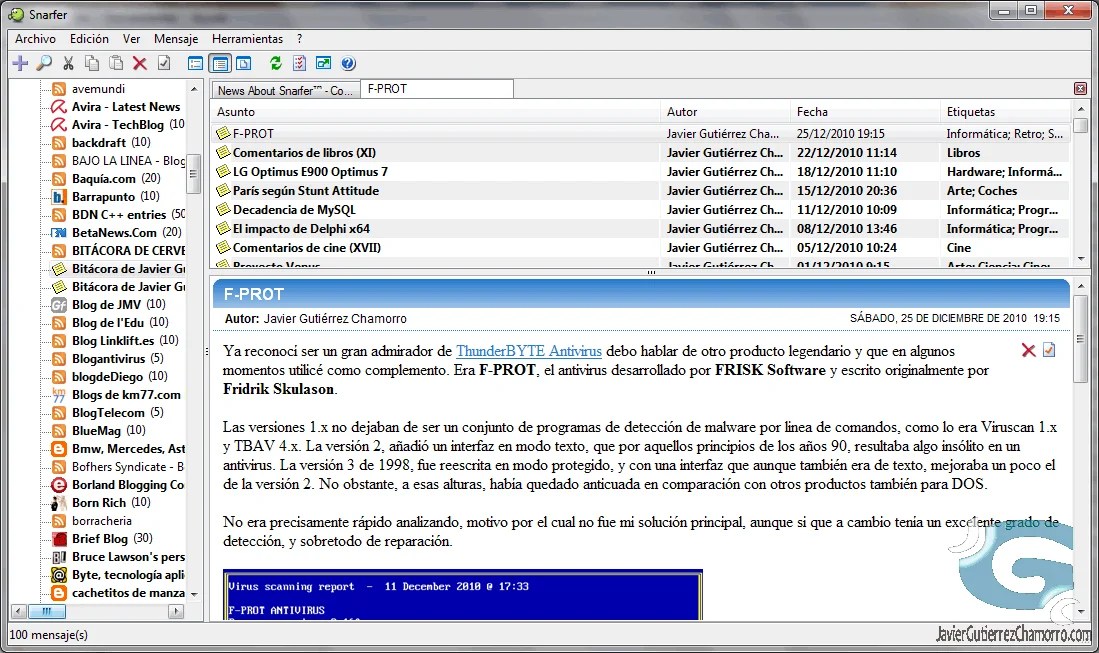This screenshot has width=1099, height=653.
Task: Click the 100 mensaje(s) status bar text
Action: (x=48, y=635)
